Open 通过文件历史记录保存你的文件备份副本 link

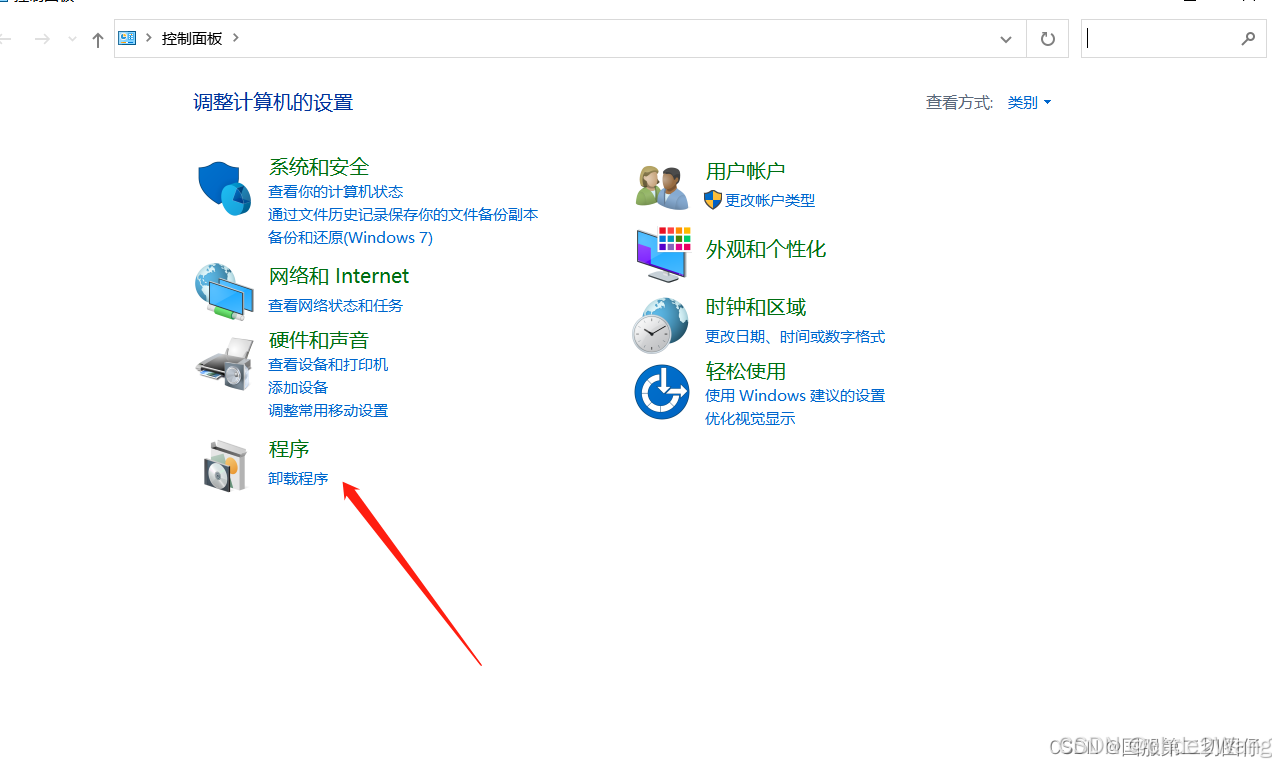[403, 214]
